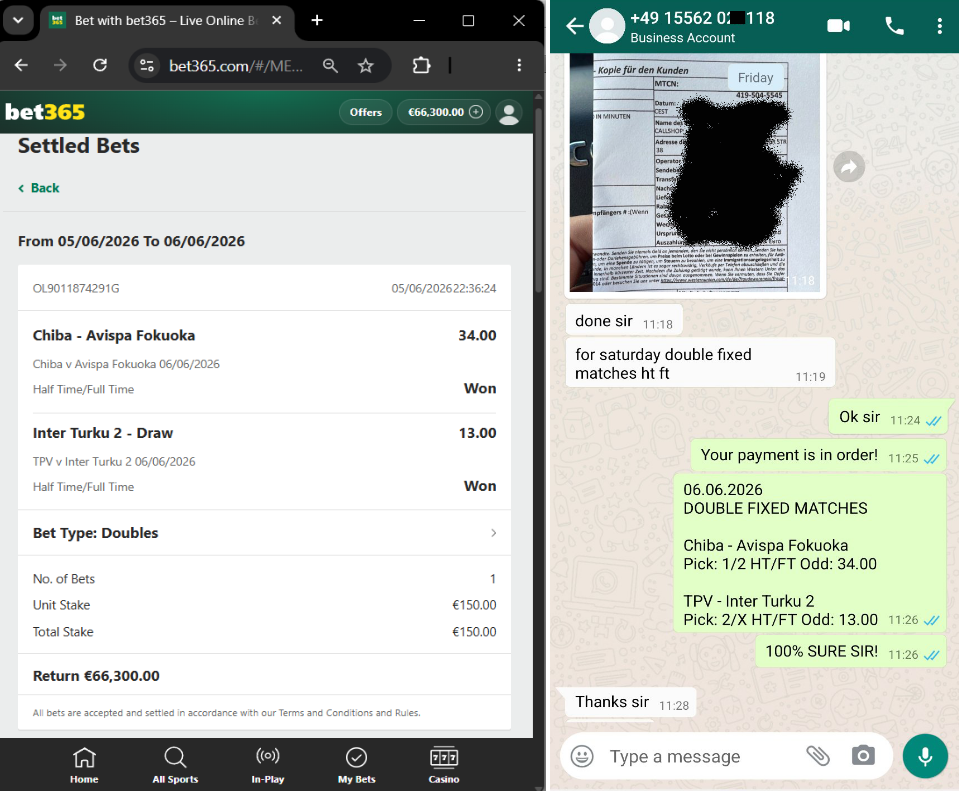Open My Bets tab
The image size is (959, 792).
(357, 764)
